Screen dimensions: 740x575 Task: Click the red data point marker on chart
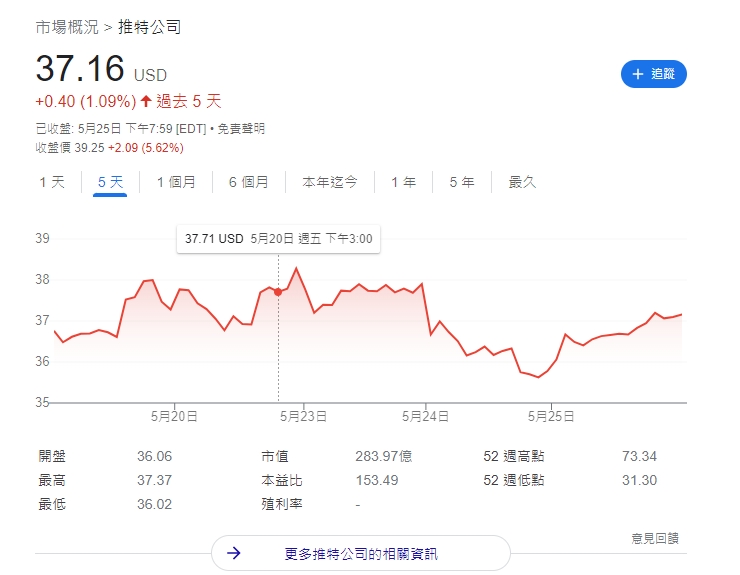pyautogui.click(x=278, y=292)
